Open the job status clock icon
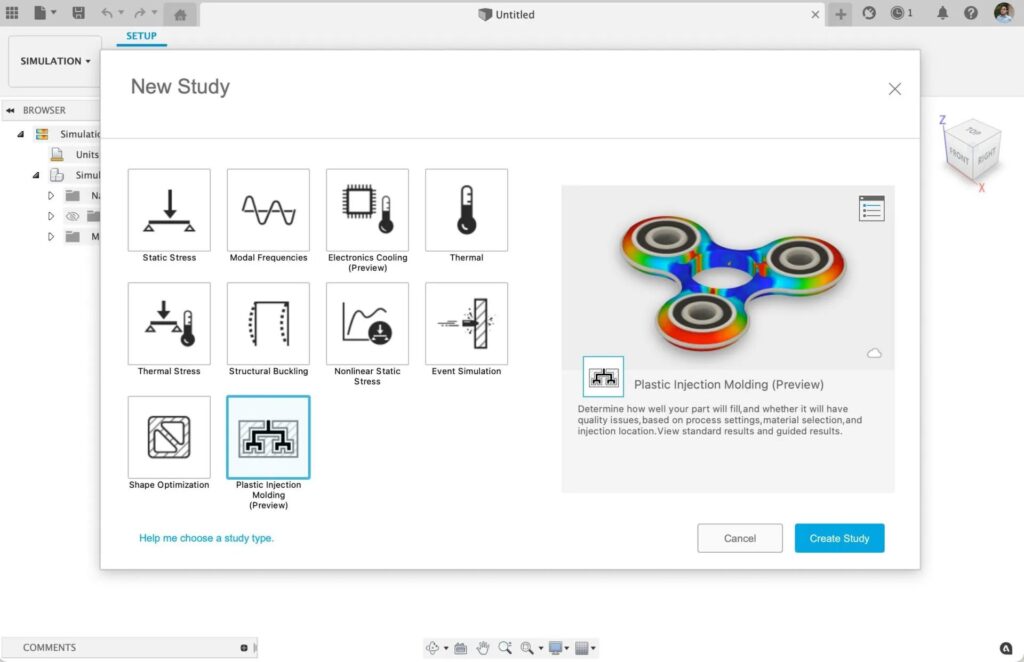Viewport: 1024px width, 662px height. pyautogui.click(x=898, y=12)
